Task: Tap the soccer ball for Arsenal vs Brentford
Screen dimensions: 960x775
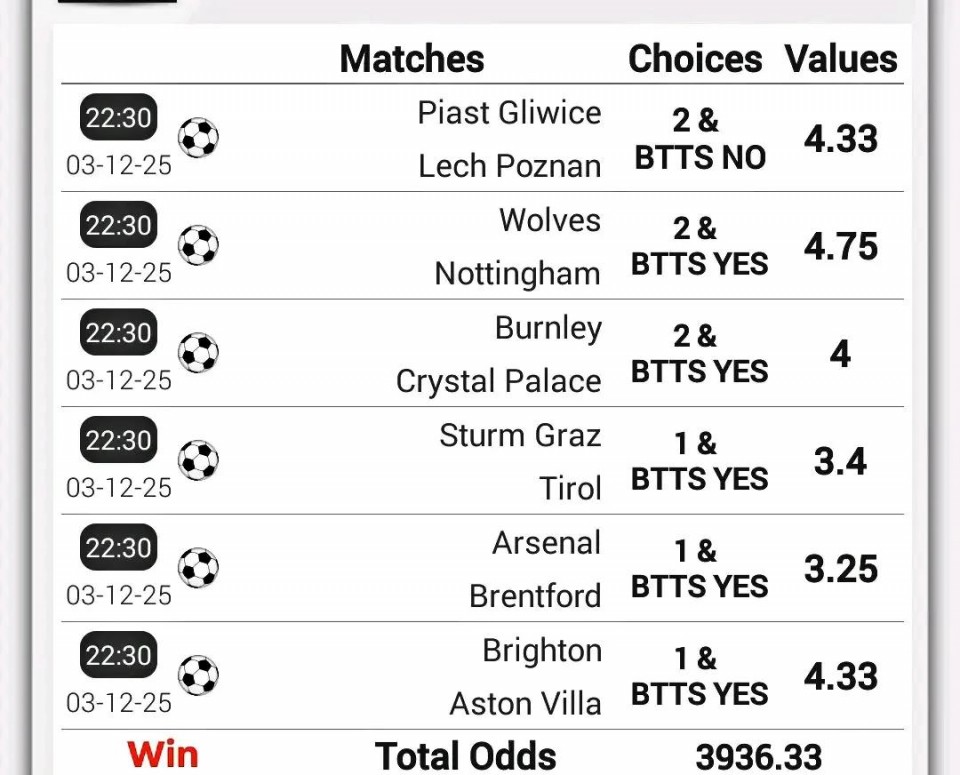Action: coord(198,568)
